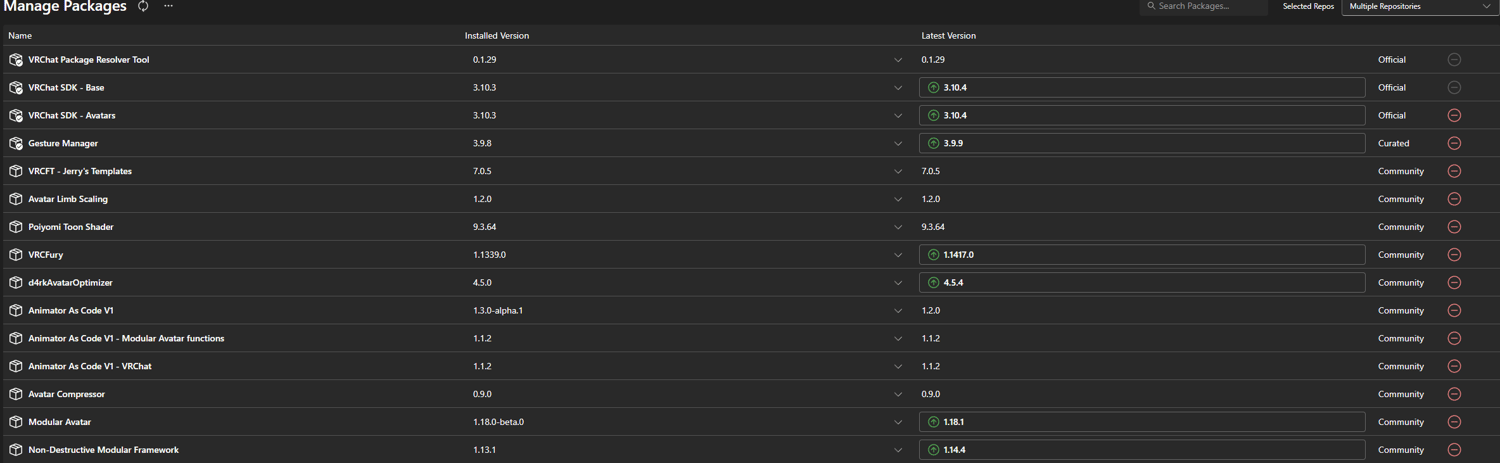Image resolution: width=1500 pixels, height=463 pixels.
Task: Click the Curated label for Gesture Manager
Action: pyautogui.click(x=1393, y=143)
